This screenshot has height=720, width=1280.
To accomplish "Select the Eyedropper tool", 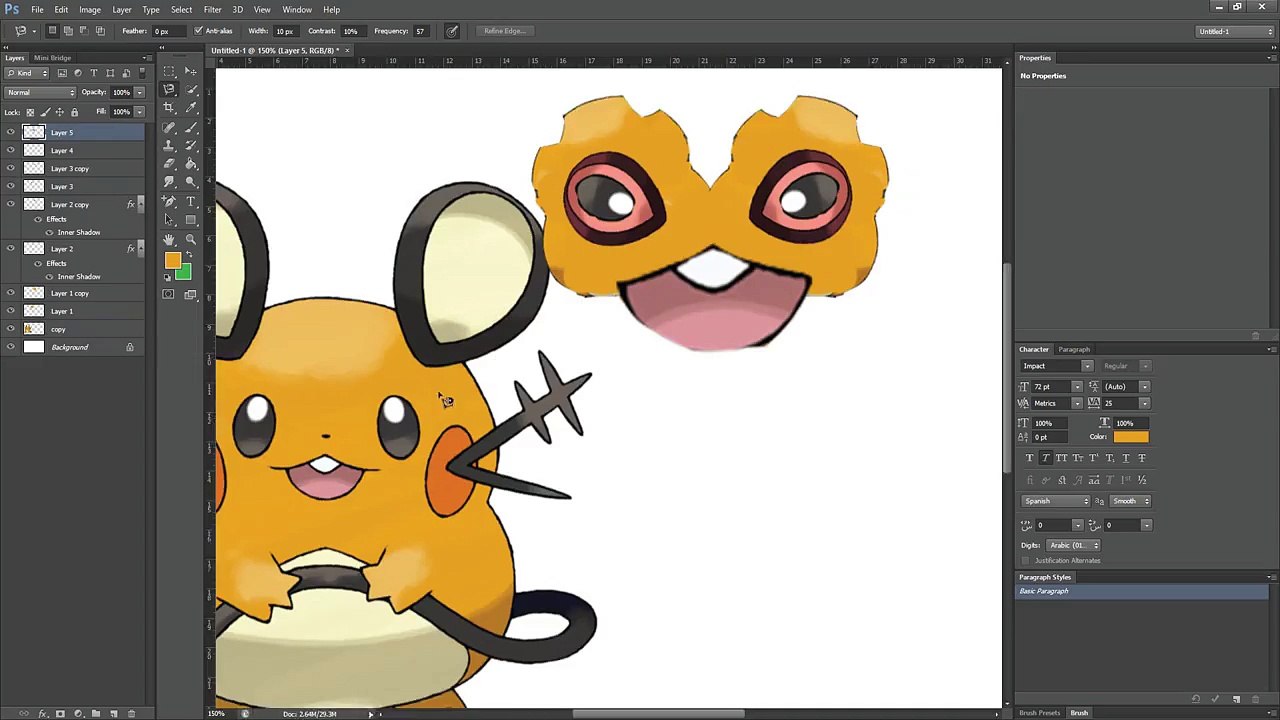I will [x=191, y=107].
